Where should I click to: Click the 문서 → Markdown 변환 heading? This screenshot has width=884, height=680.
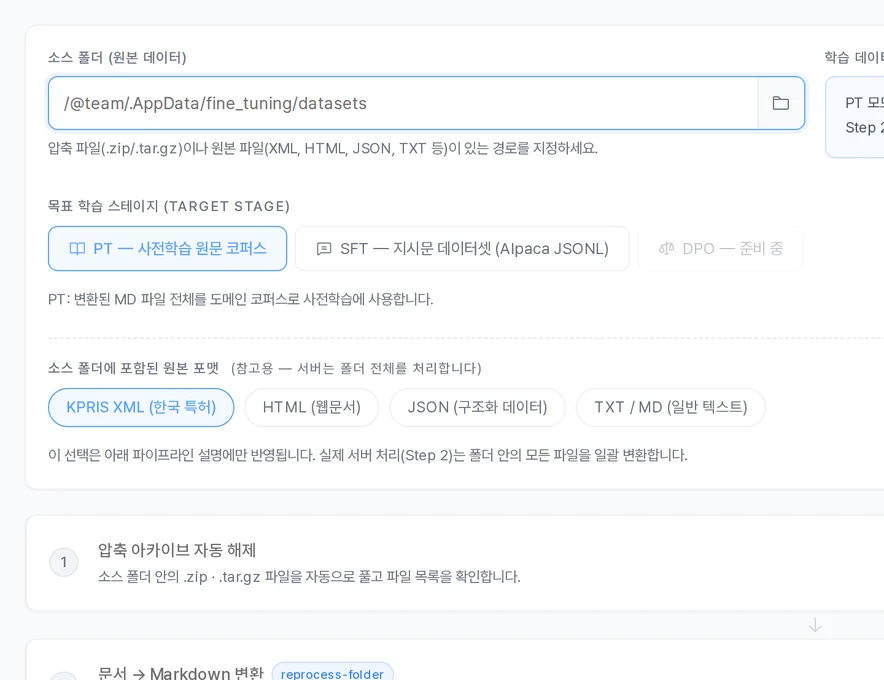(x=181, y=673)
